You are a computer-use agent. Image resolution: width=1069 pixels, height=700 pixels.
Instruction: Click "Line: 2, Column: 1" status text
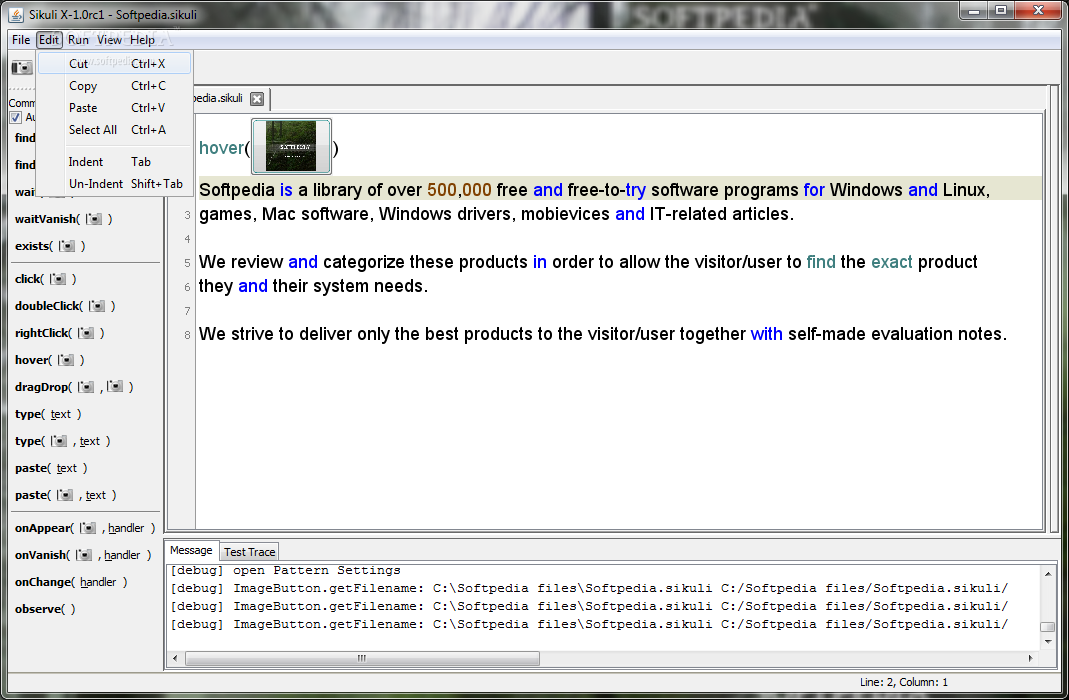[x=903, y=682]
